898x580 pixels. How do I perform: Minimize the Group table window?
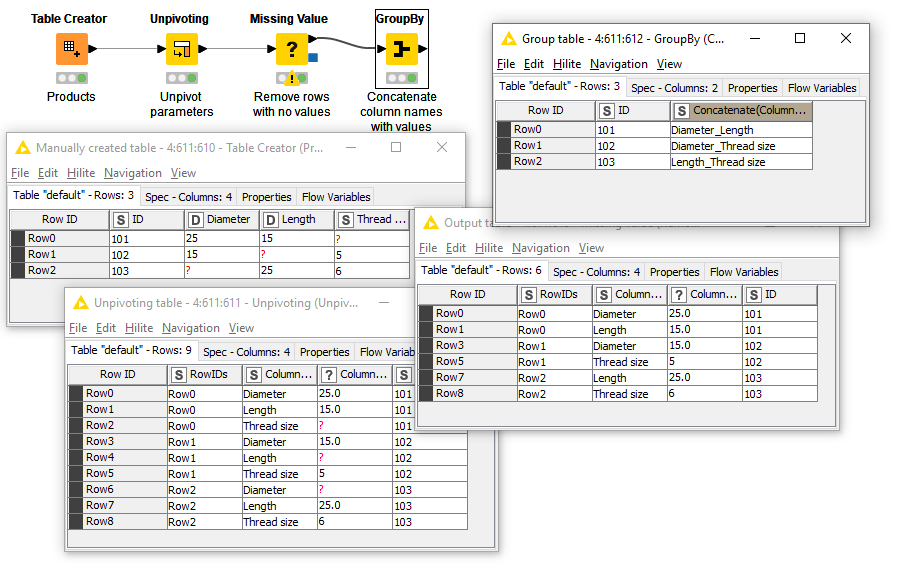coord(755,38)
